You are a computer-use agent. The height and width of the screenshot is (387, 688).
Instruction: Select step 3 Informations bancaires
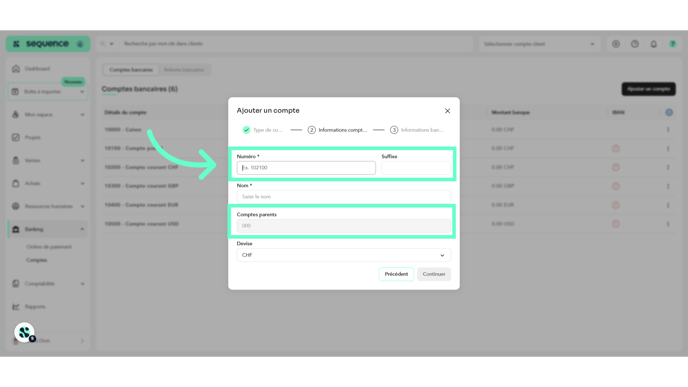(x=417, y=130)
